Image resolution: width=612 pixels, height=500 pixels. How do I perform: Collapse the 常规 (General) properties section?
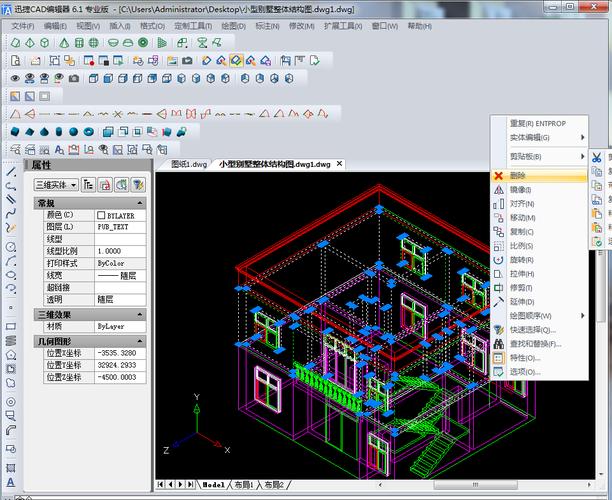point(139,203)
